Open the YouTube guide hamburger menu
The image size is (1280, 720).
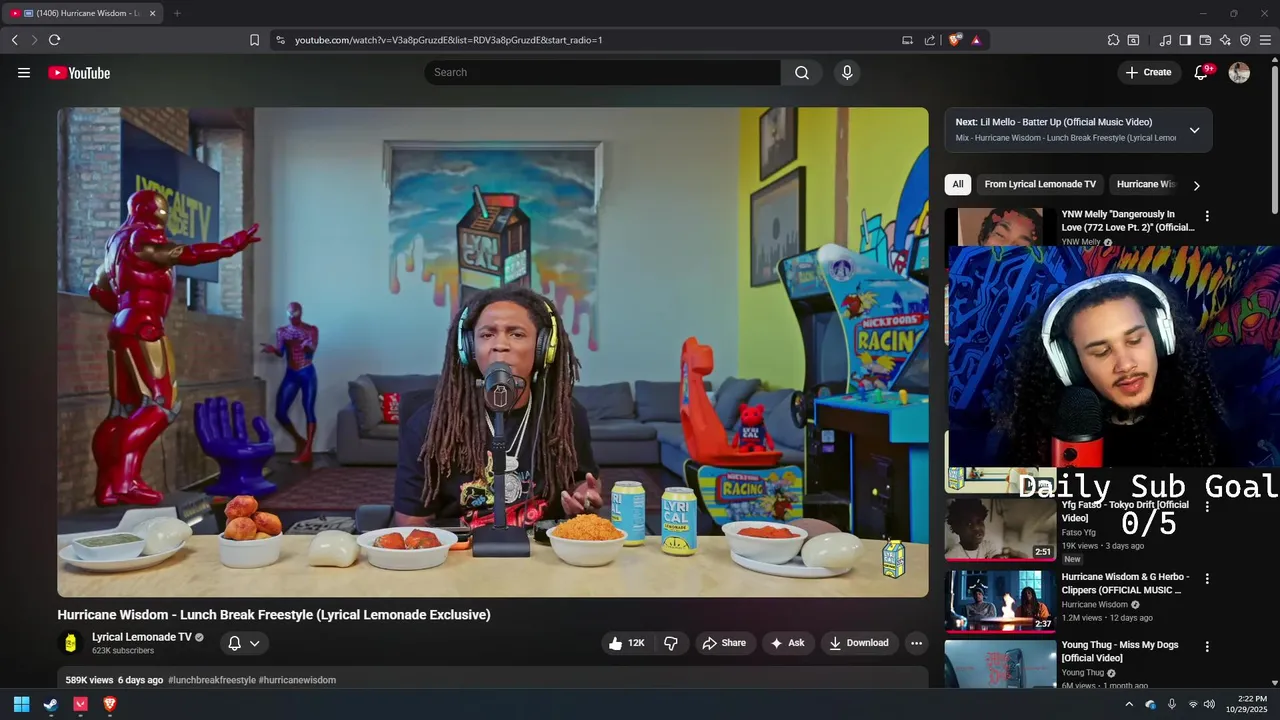pos(24,72)
